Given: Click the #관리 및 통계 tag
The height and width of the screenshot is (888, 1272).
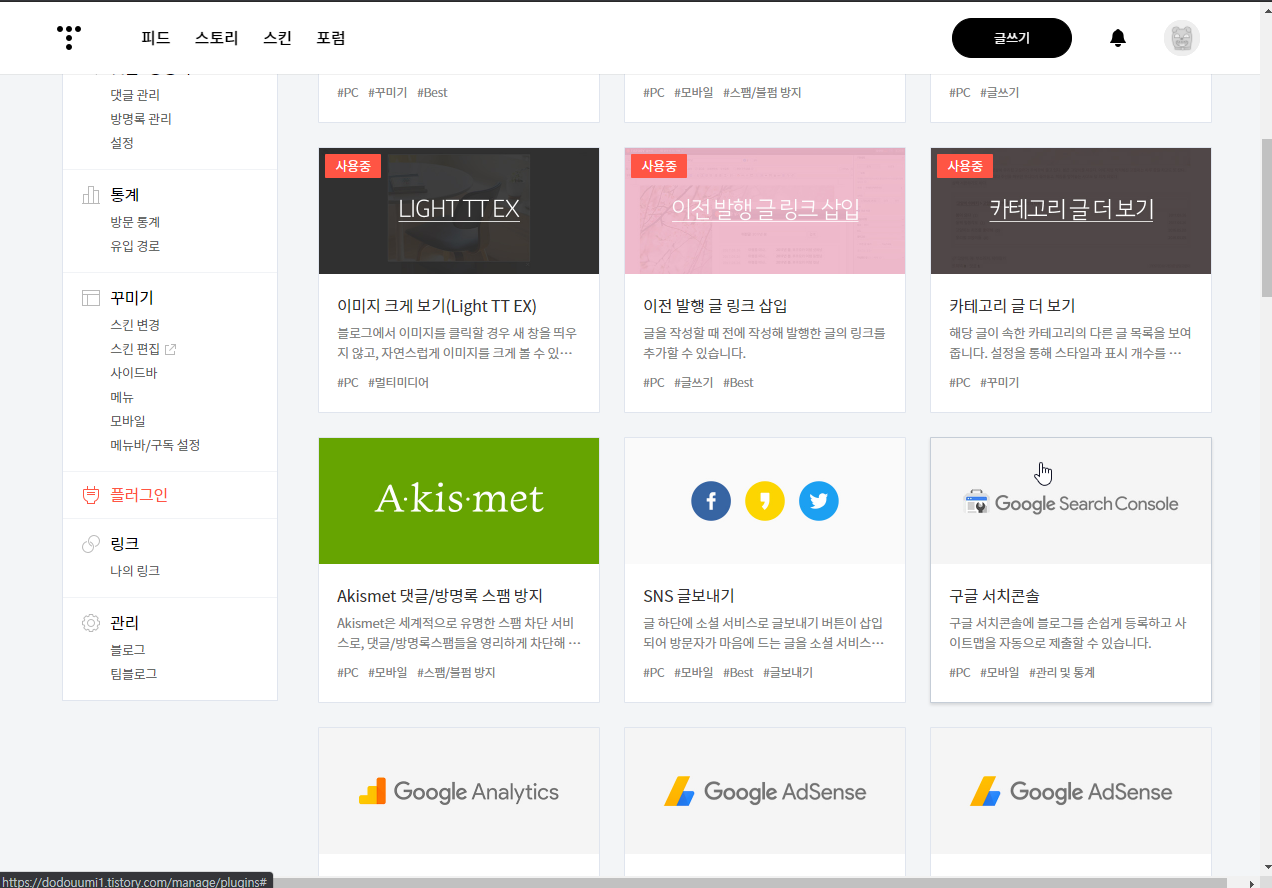Looking at the screenshot, I should [1062, 673].
